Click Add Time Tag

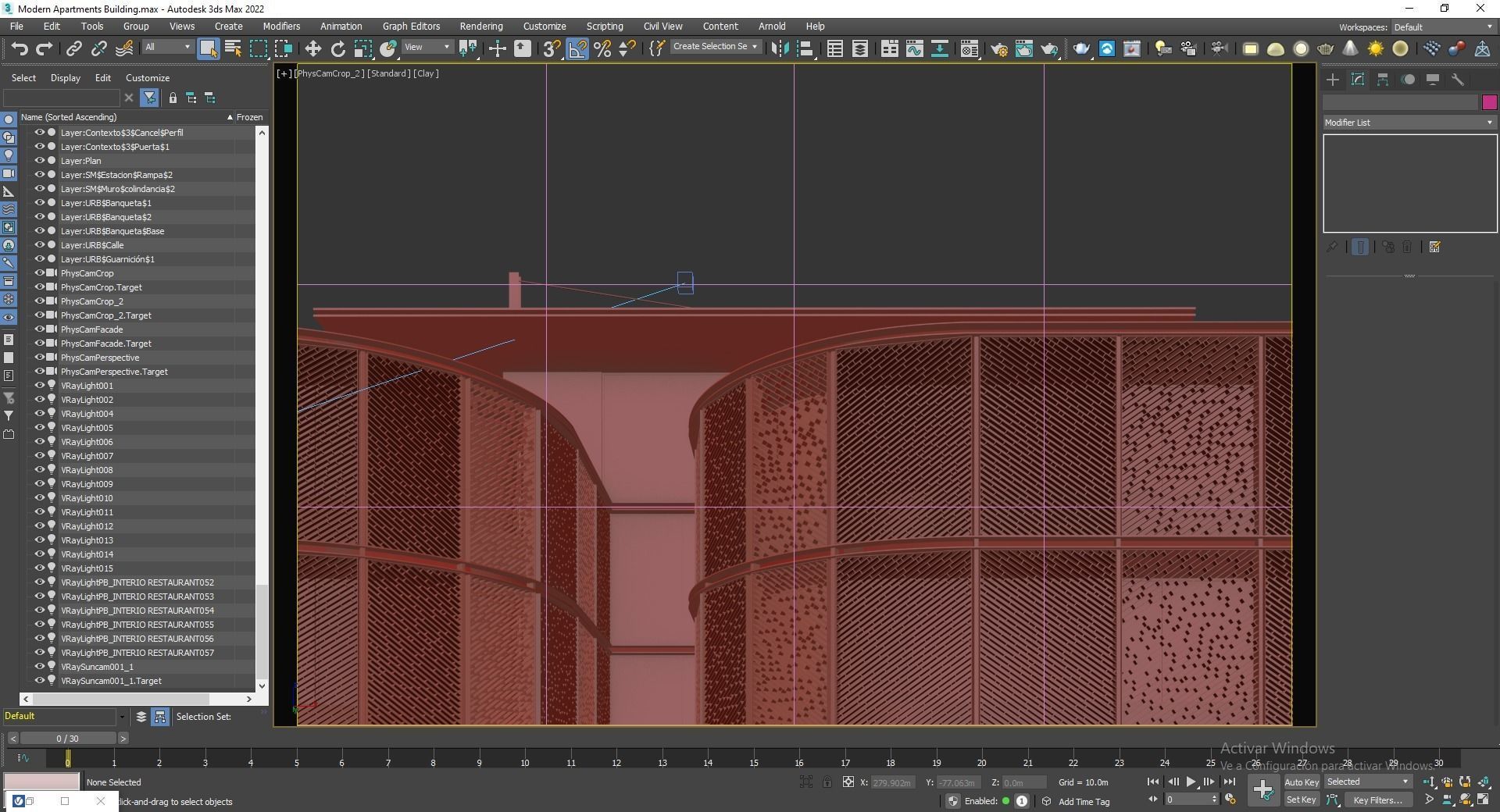pos(1084,802)
